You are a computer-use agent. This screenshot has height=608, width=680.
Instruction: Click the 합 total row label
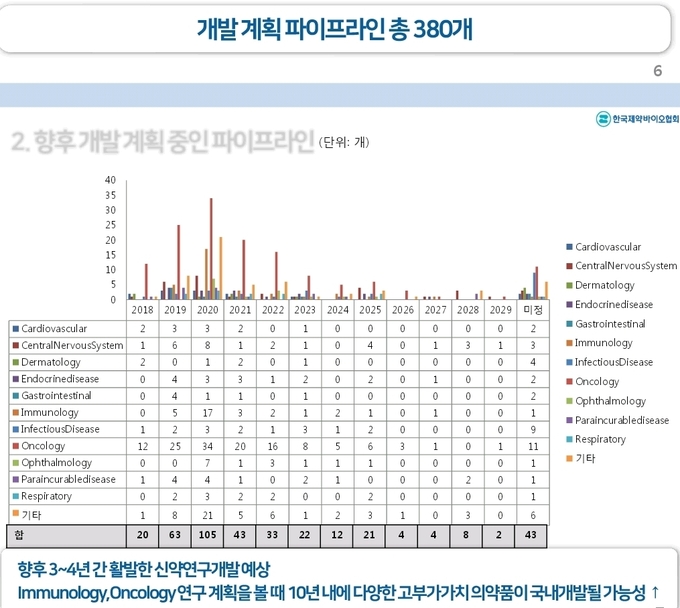19,534
